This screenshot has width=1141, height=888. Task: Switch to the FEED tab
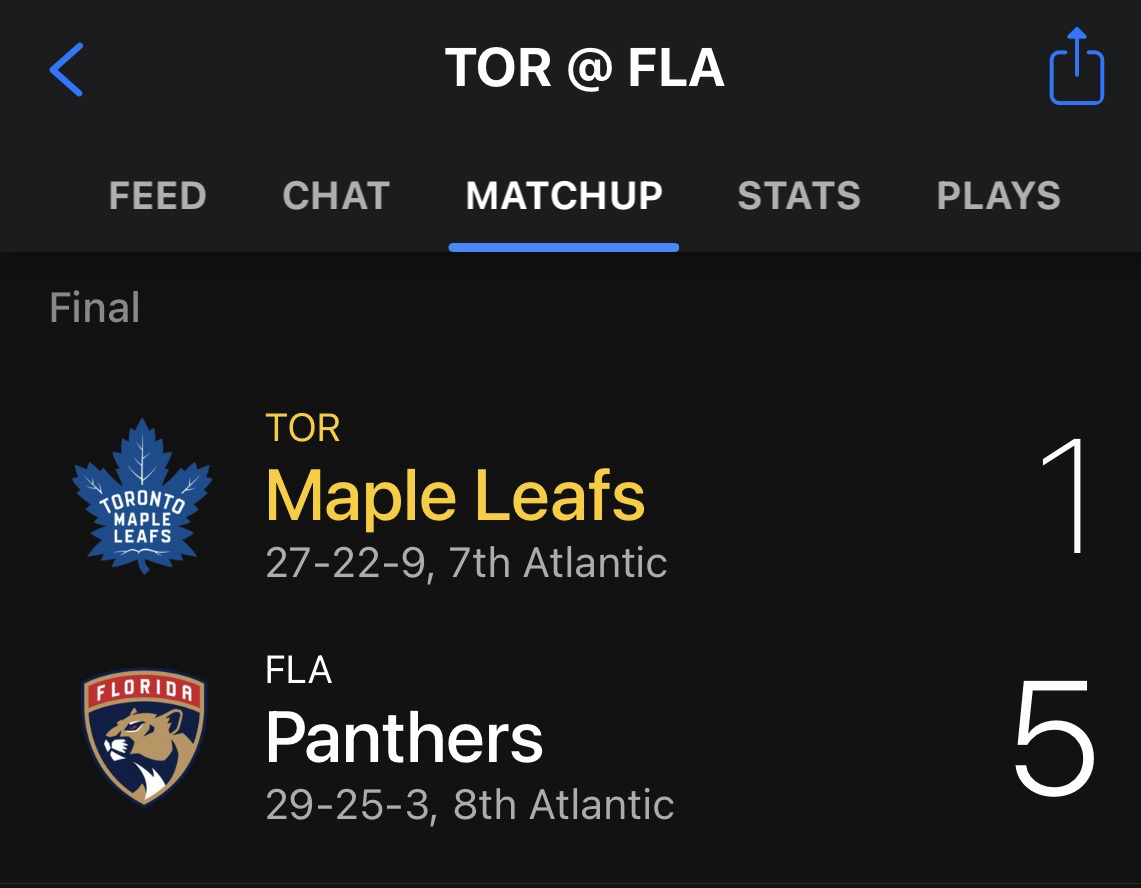[157, 196]
